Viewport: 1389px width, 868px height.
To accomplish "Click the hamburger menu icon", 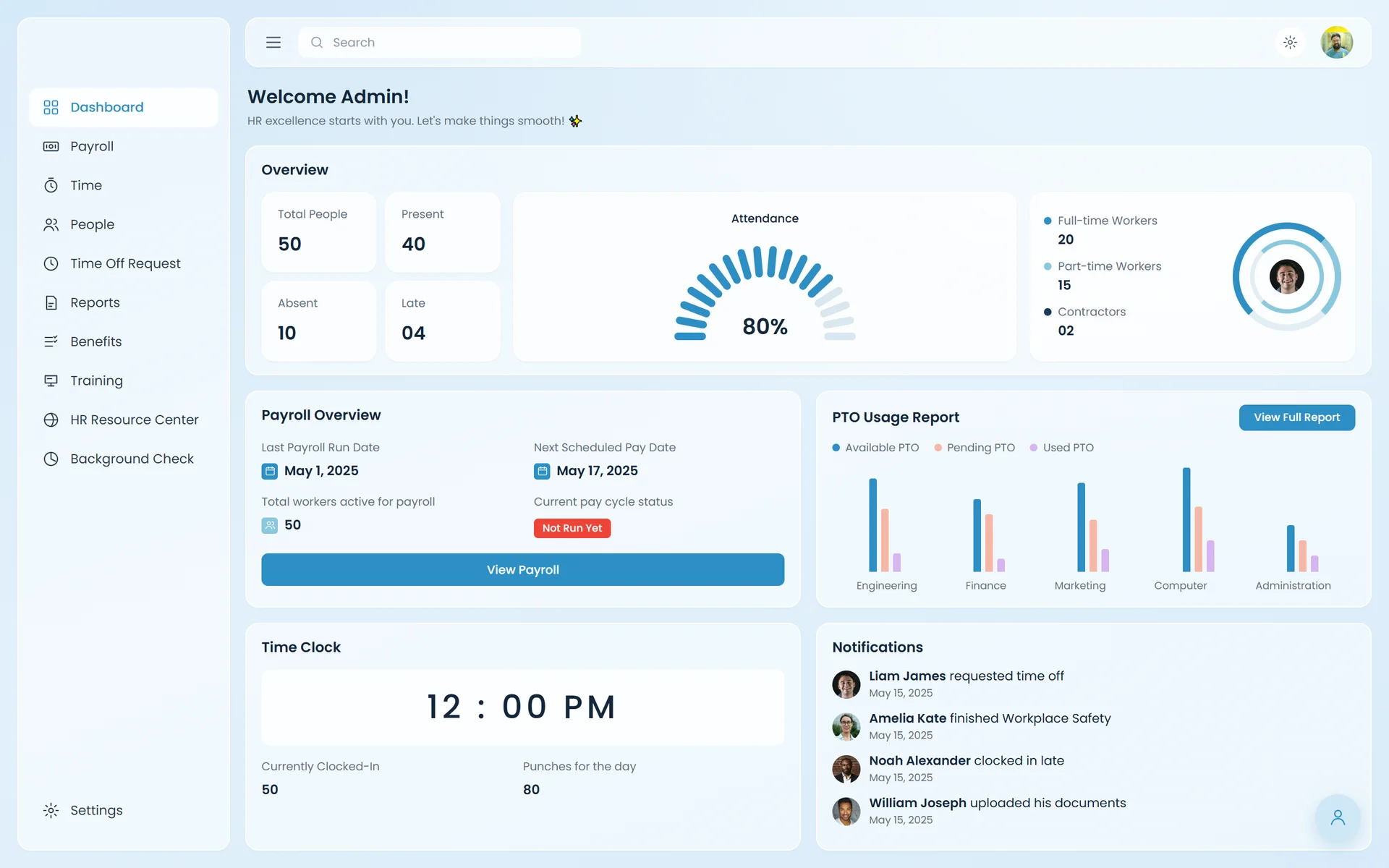I will coord(273,43).
